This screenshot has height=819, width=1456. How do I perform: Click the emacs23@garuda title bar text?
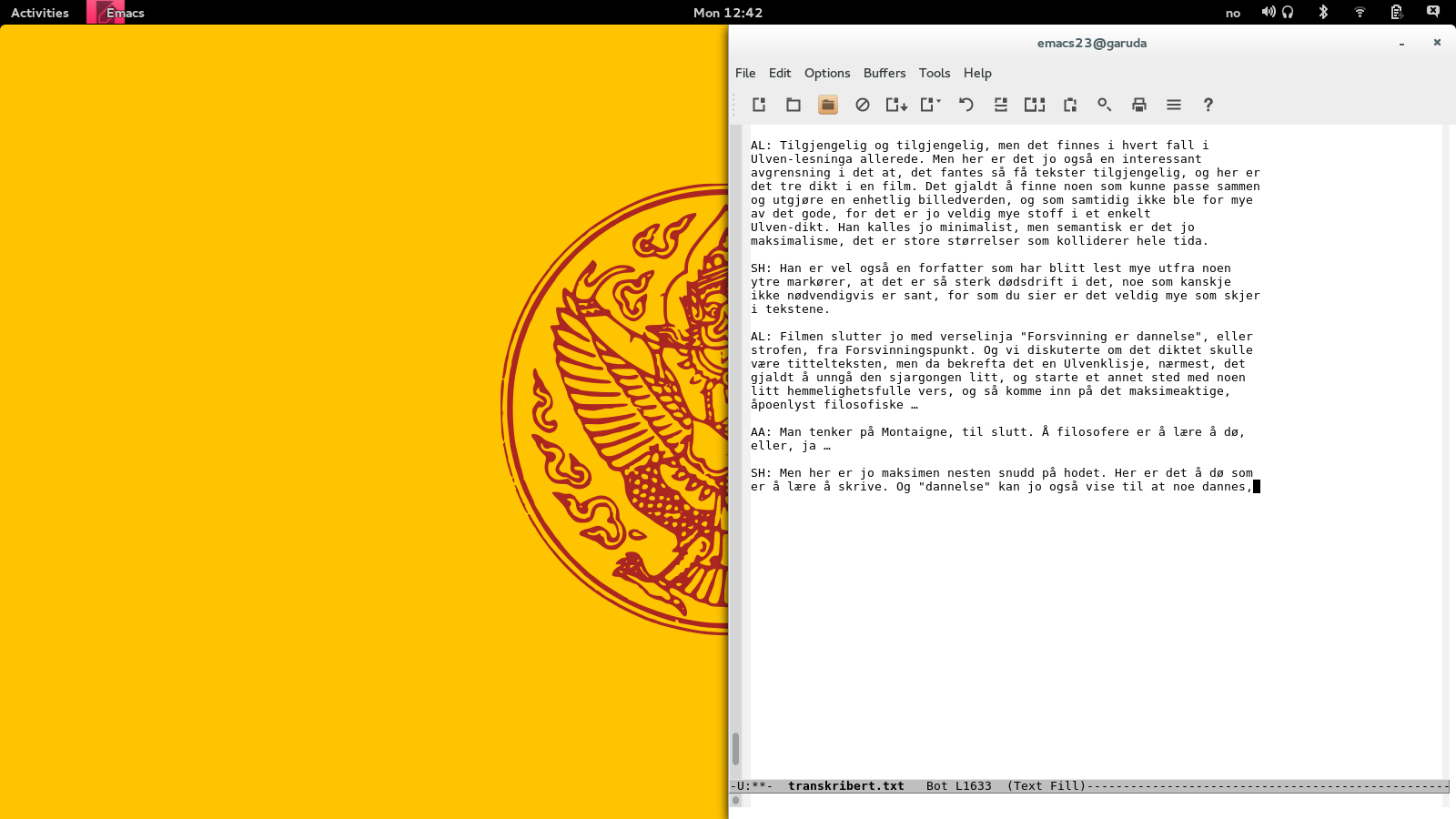(1092, 43)
